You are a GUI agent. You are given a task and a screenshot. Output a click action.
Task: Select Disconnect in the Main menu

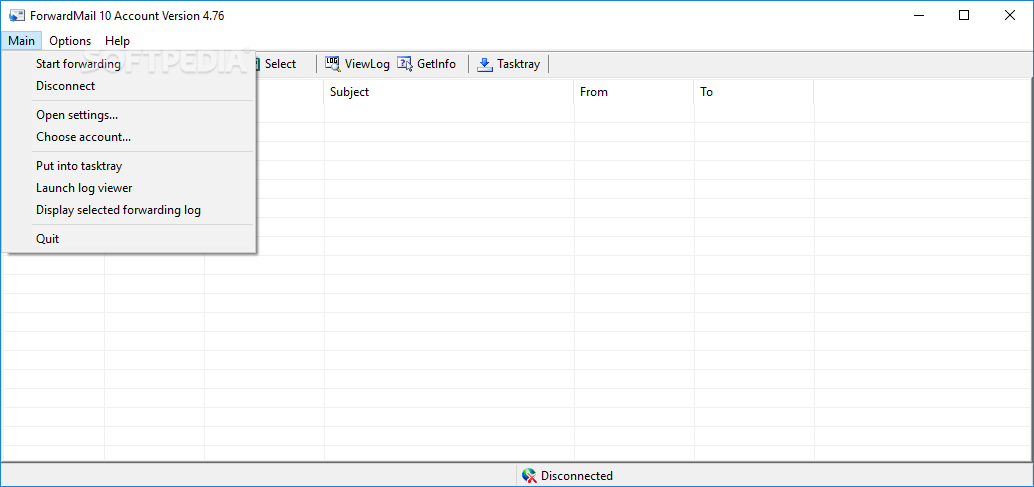coord(129,86)
